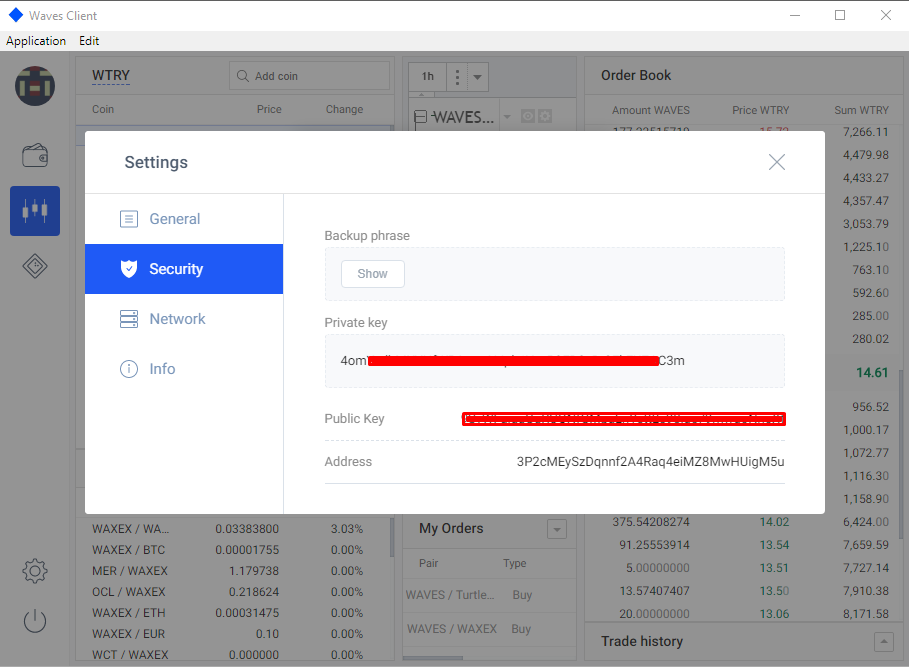Go to the Network settings tab
The width and height of the screenshot is (909, 667).
coord(184,319)
